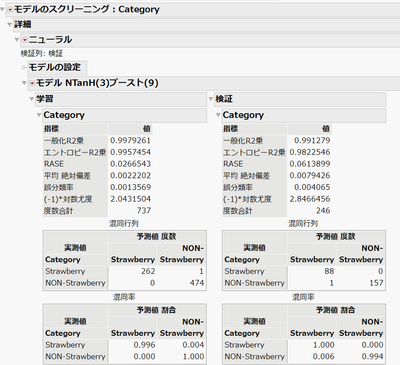Collapse the モデル NTanH(3)ブースト(9) section

pos(24,83)
